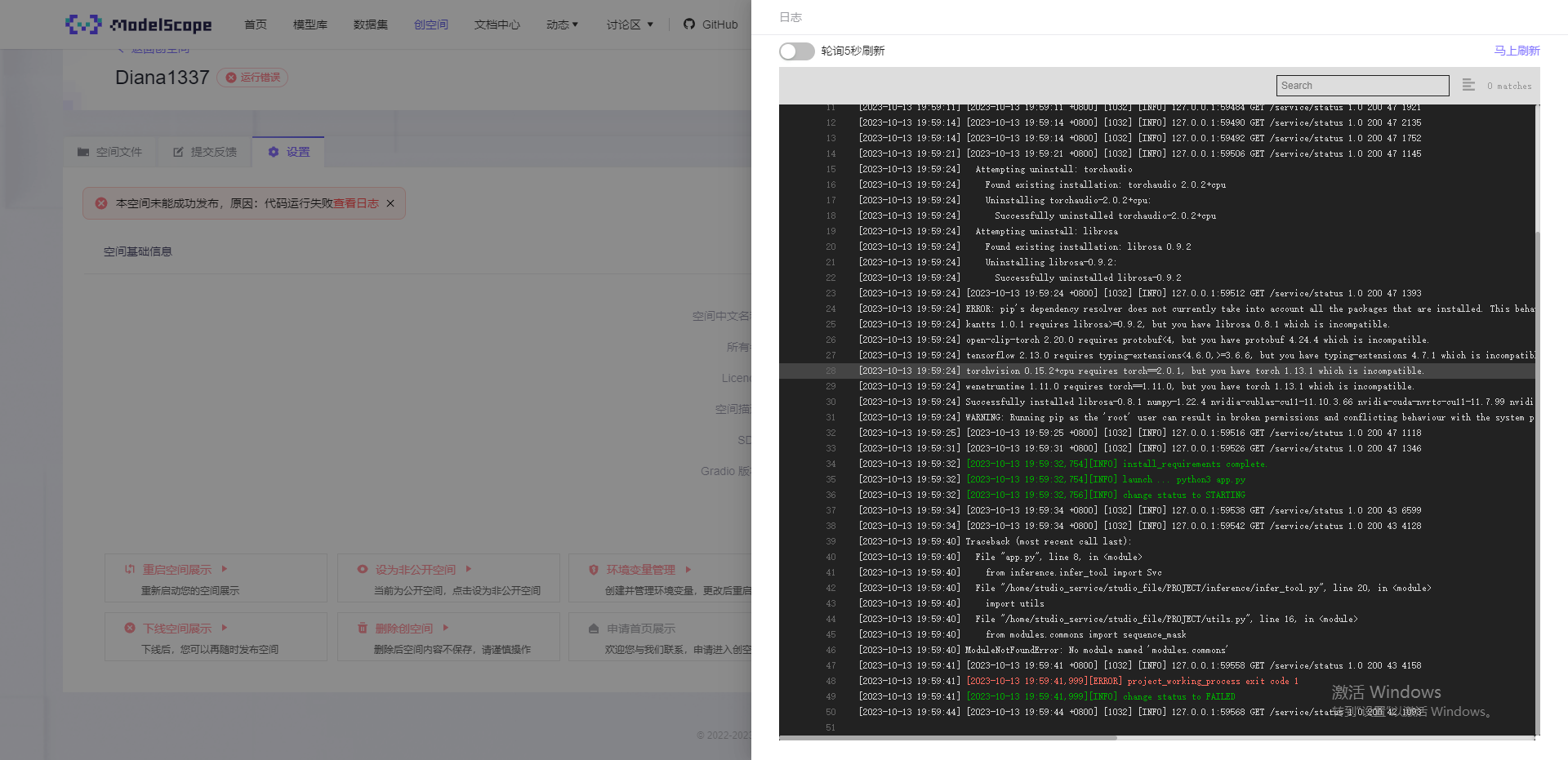Click the trash icon beside 删除创空间

[363, 628]
